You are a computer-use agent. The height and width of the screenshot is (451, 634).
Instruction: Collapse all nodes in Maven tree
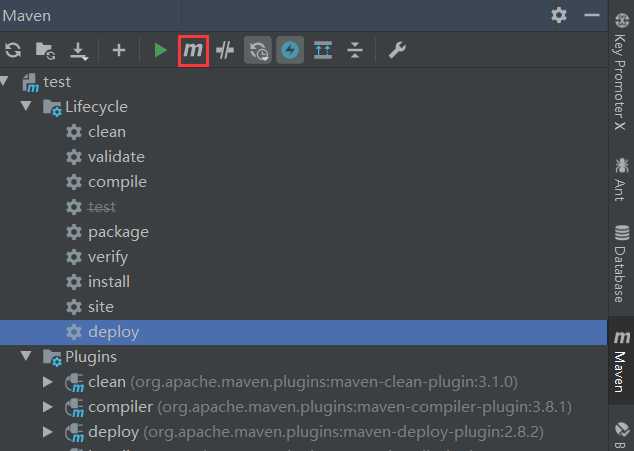[354, 51]
